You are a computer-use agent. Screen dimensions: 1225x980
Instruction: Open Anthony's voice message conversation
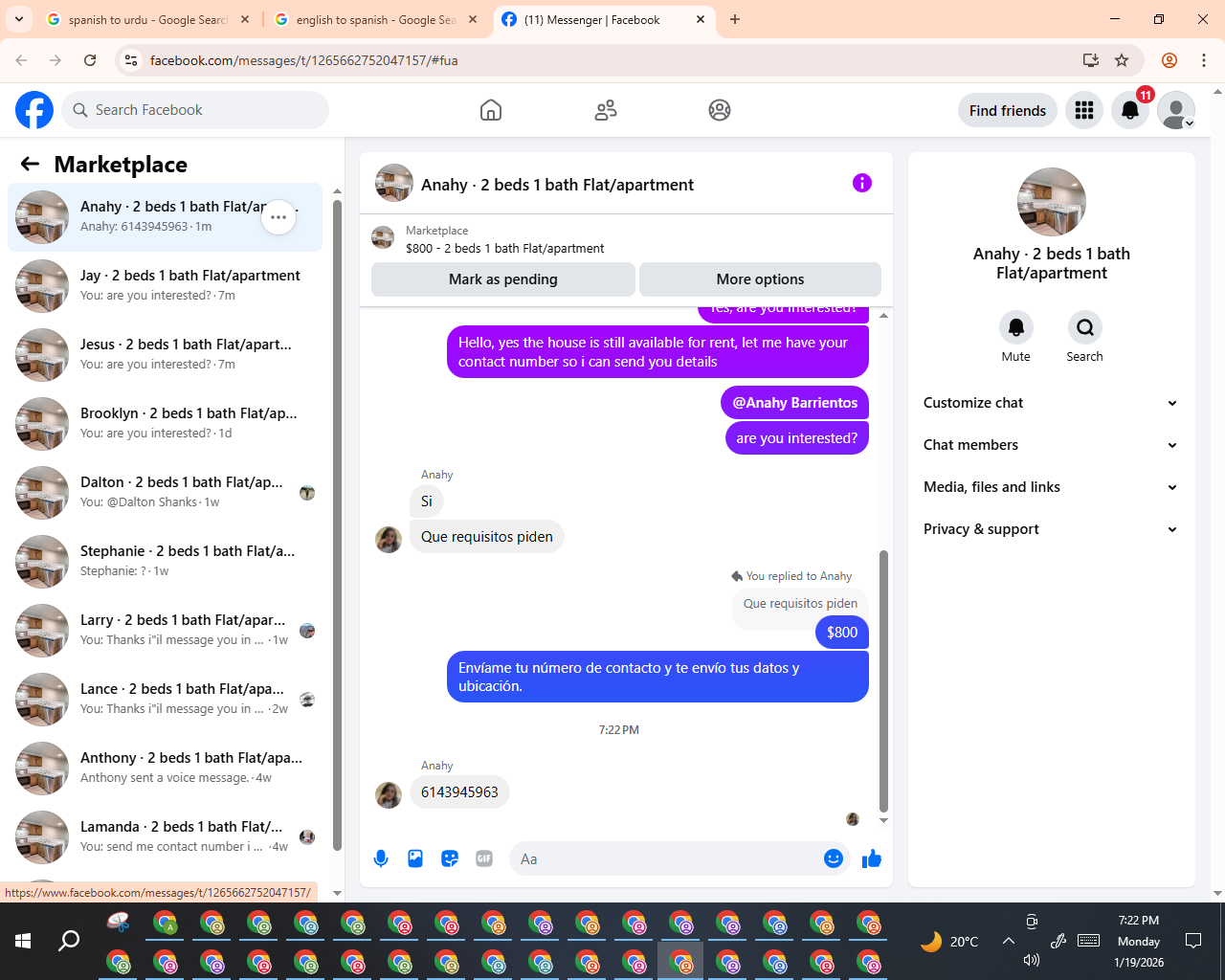coord(166,768)
